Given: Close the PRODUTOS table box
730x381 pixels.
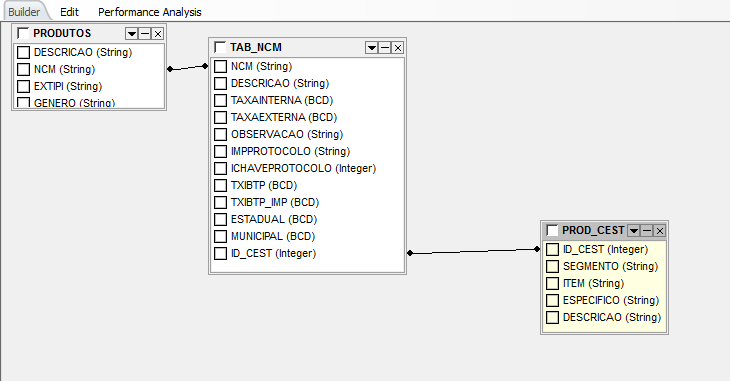Looking at the screenshot, I should pyautogui.click(x=158, y=34).
